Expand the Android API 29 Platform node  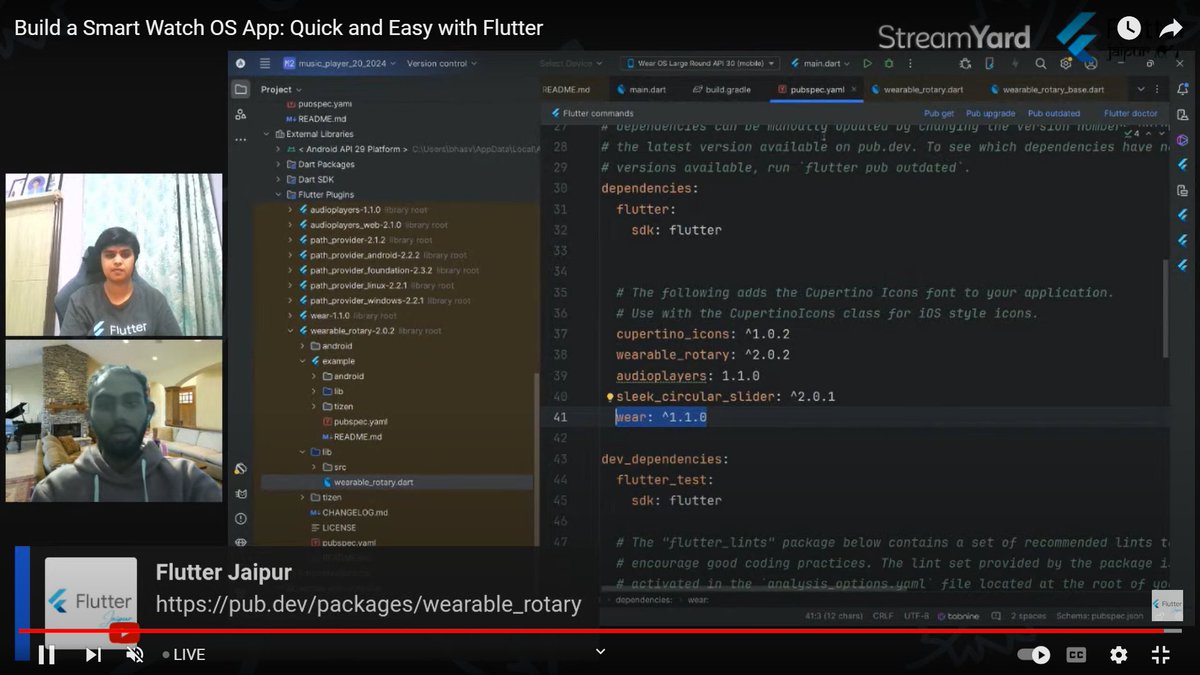coord(278,149)
